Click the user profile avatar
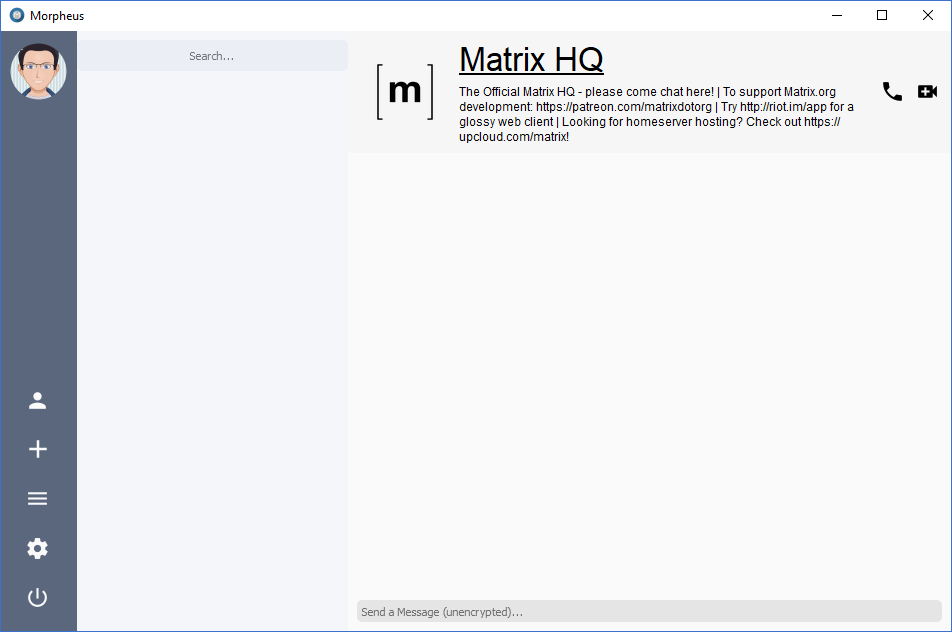Viewport: 952px width, 632px height. click(38, 71)
